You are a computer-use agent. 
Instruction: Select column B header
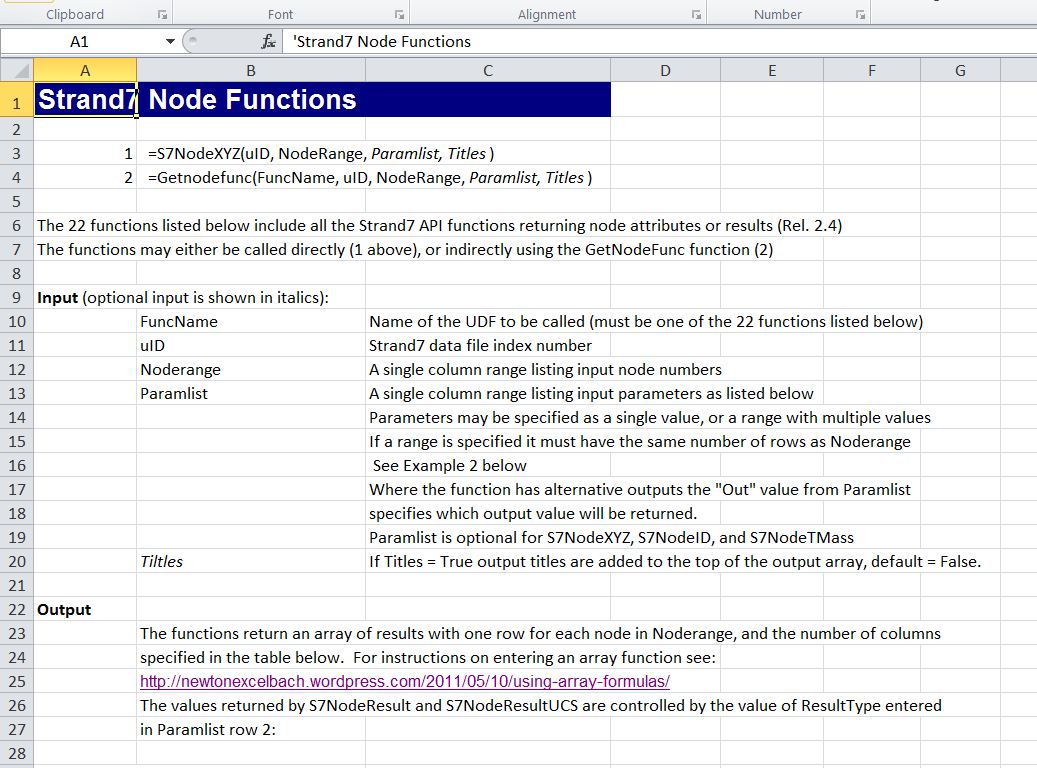point(250,70)
